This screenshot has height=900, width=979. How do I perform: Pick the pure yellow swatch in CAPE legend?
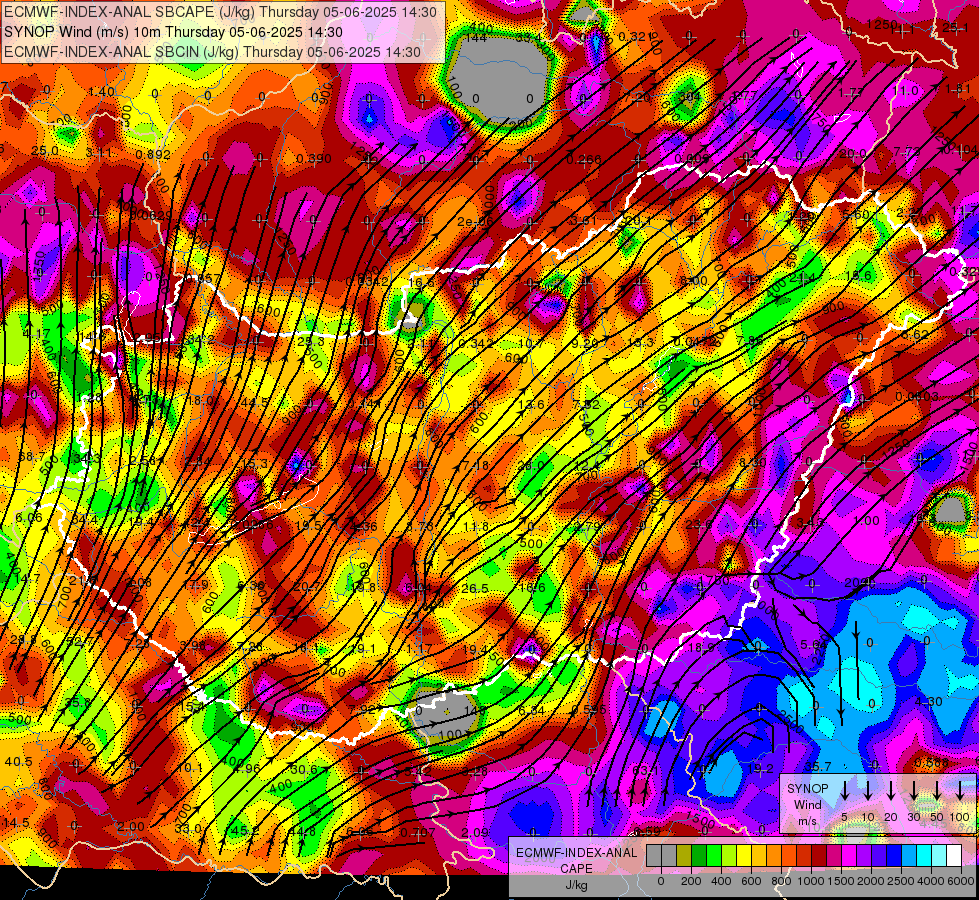(745, 856)
